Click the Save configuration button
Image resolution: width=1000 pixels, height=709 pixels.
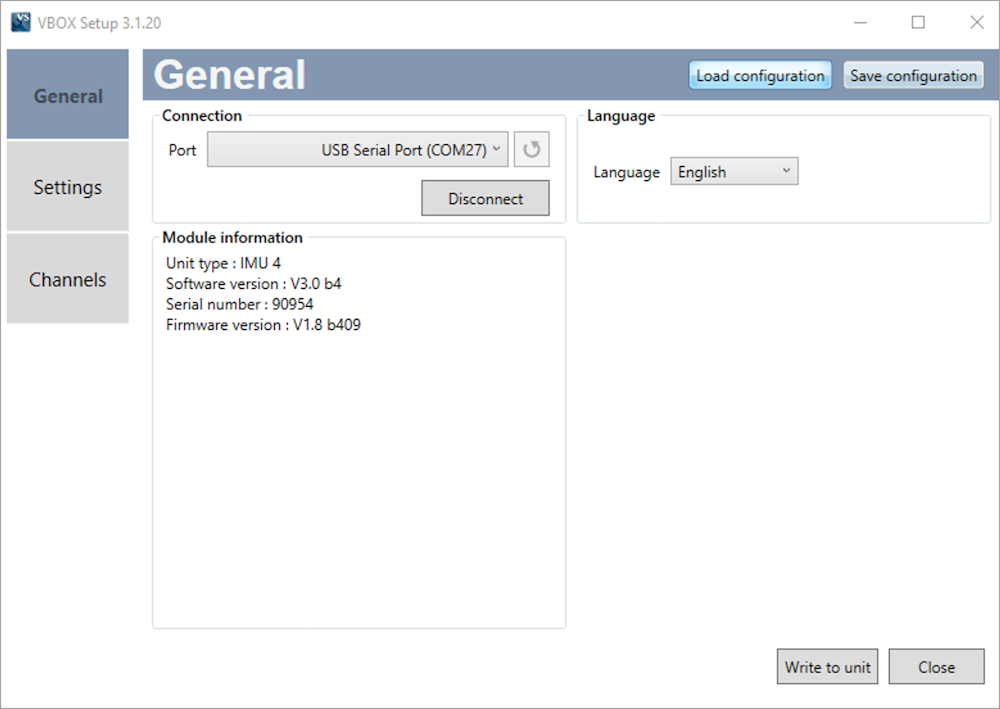point(913,75)
